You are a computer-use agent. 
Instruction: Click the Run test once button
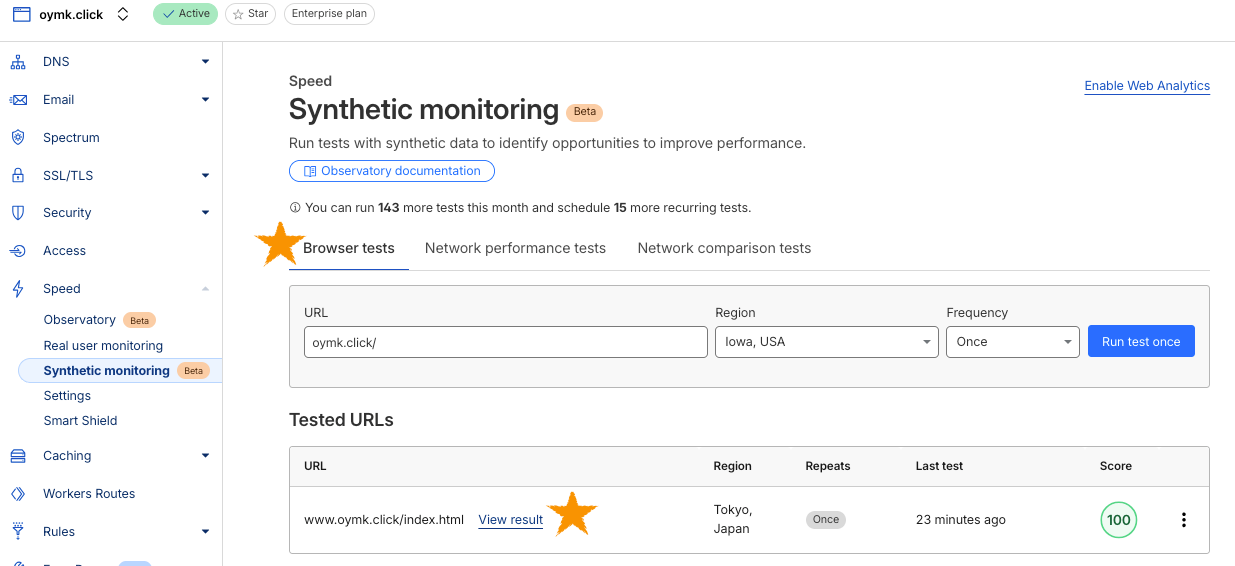coord(1141,342)
